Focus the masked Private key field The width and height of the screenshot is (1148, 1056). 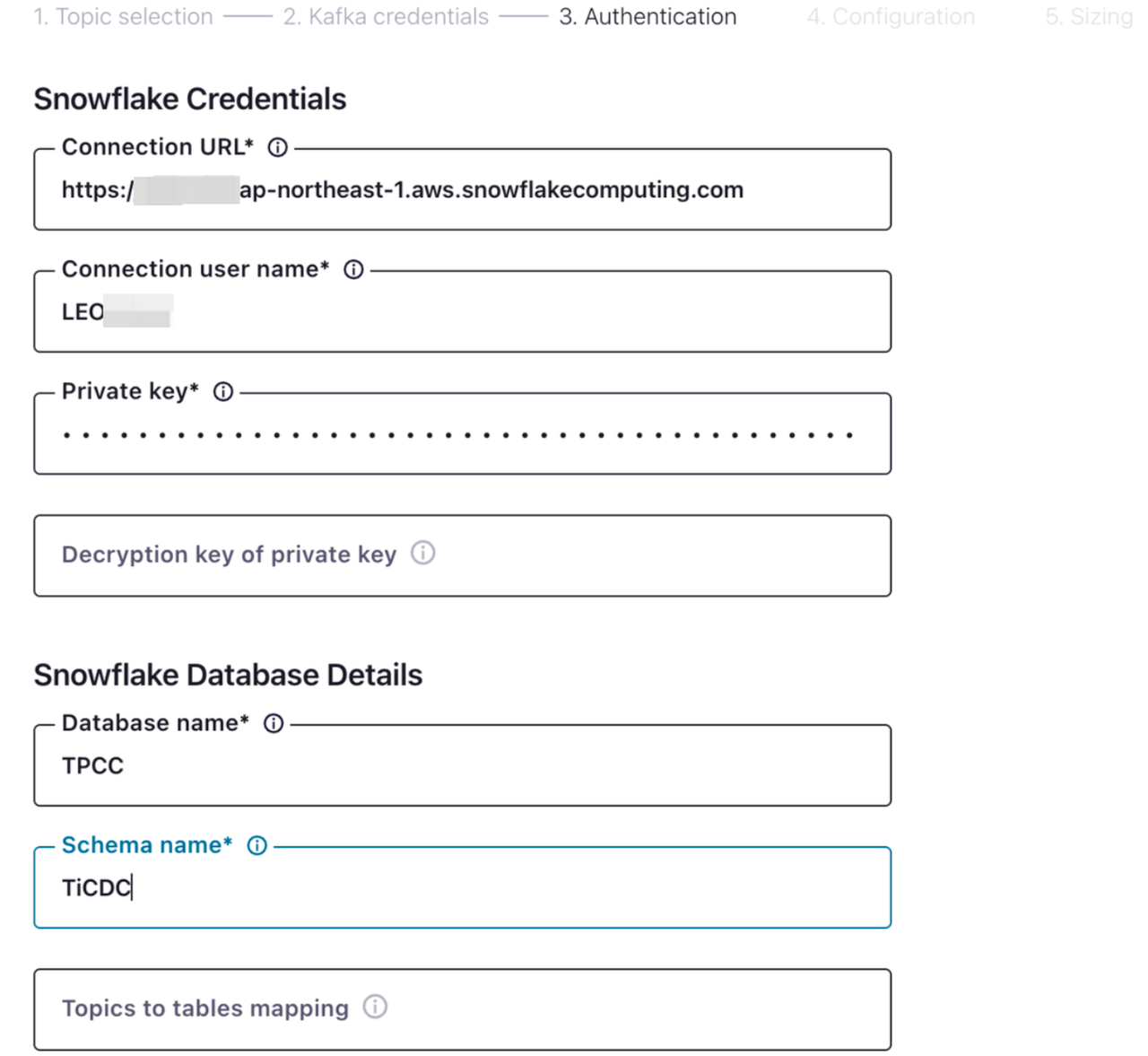point(462,435)
